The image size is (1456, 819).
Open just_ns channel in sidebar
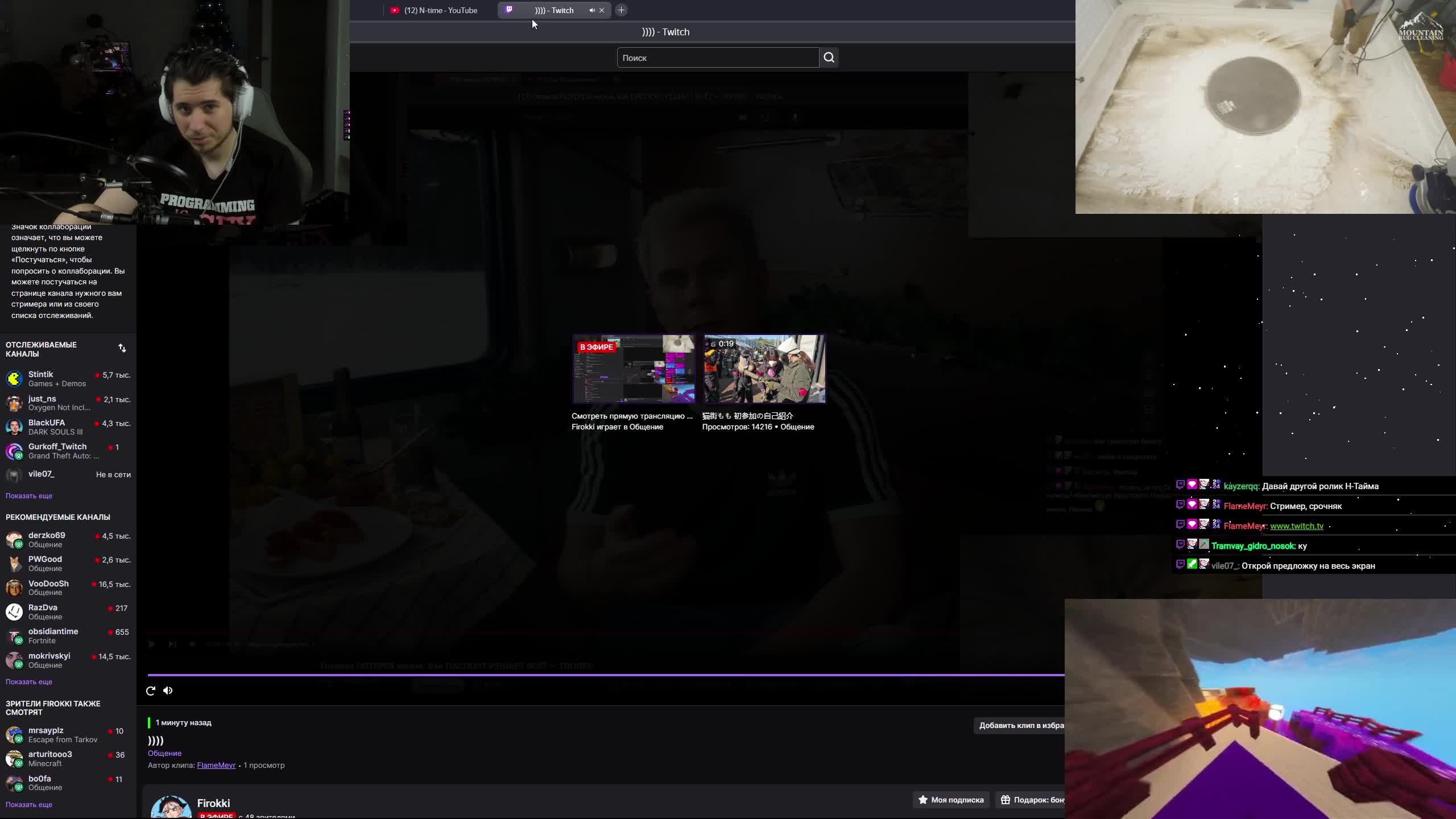(x=68, y=403)
